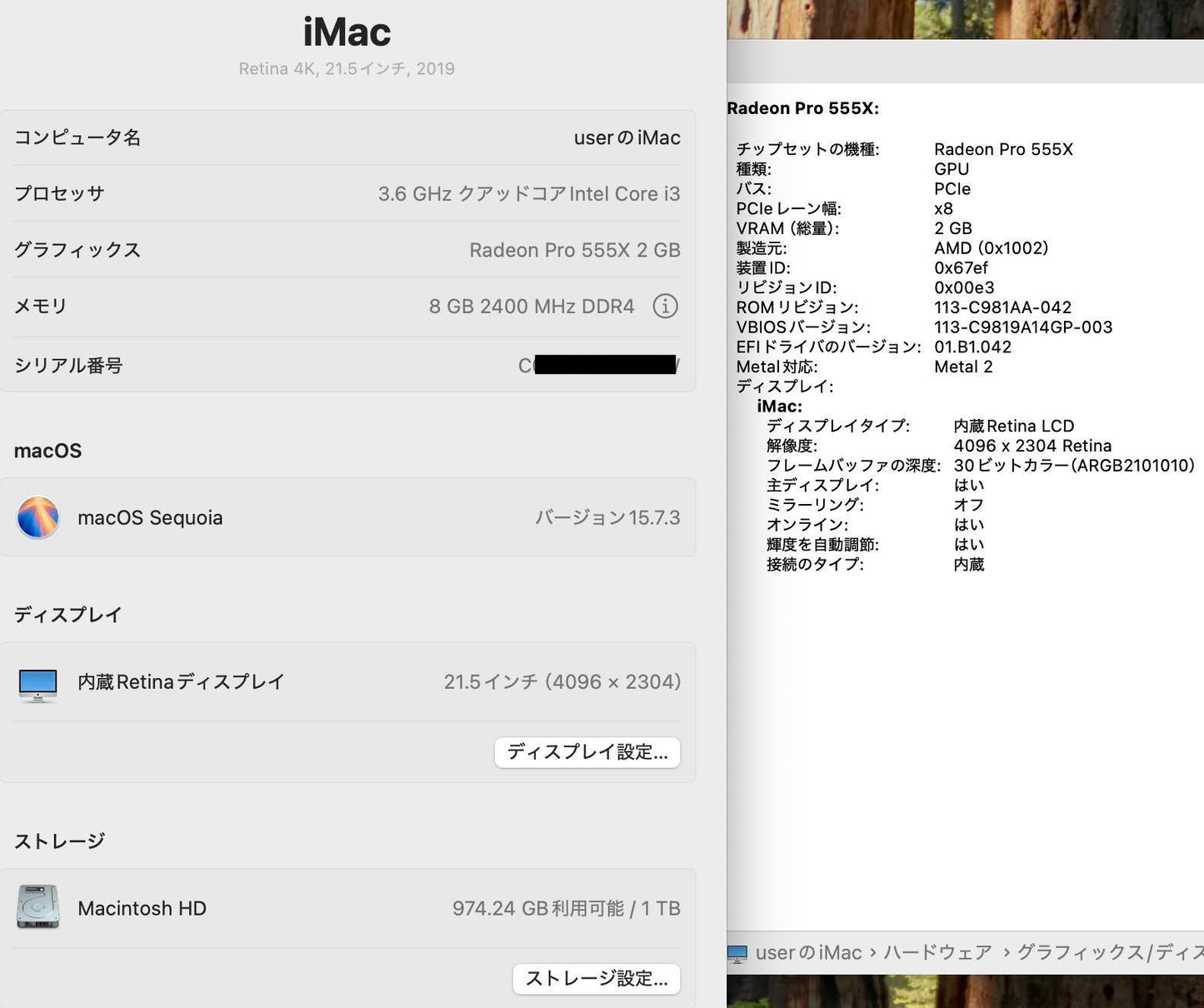Click '3.6 GHz クアッドコア Intel Core i3' value
Screen dimensions: 1204x1008
(x=529, y=193)
